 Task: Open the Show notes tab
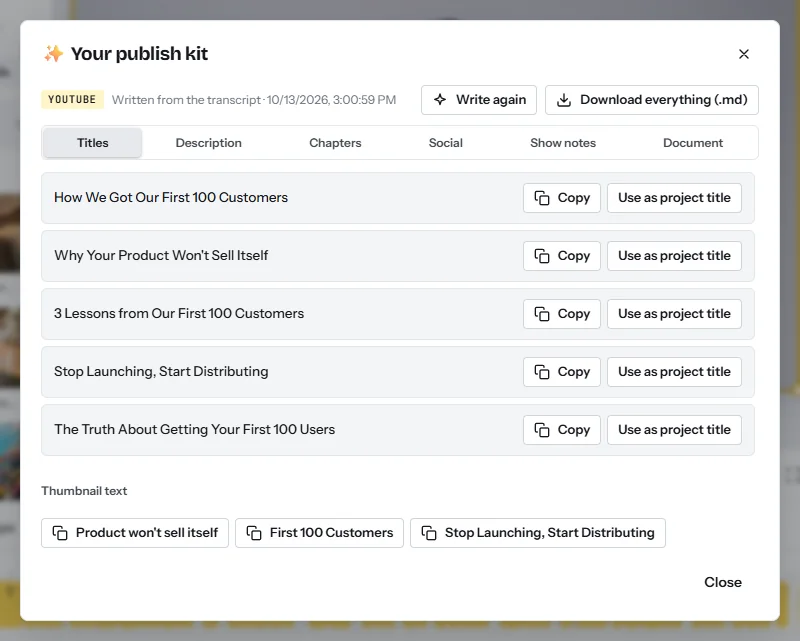[563, 143]
